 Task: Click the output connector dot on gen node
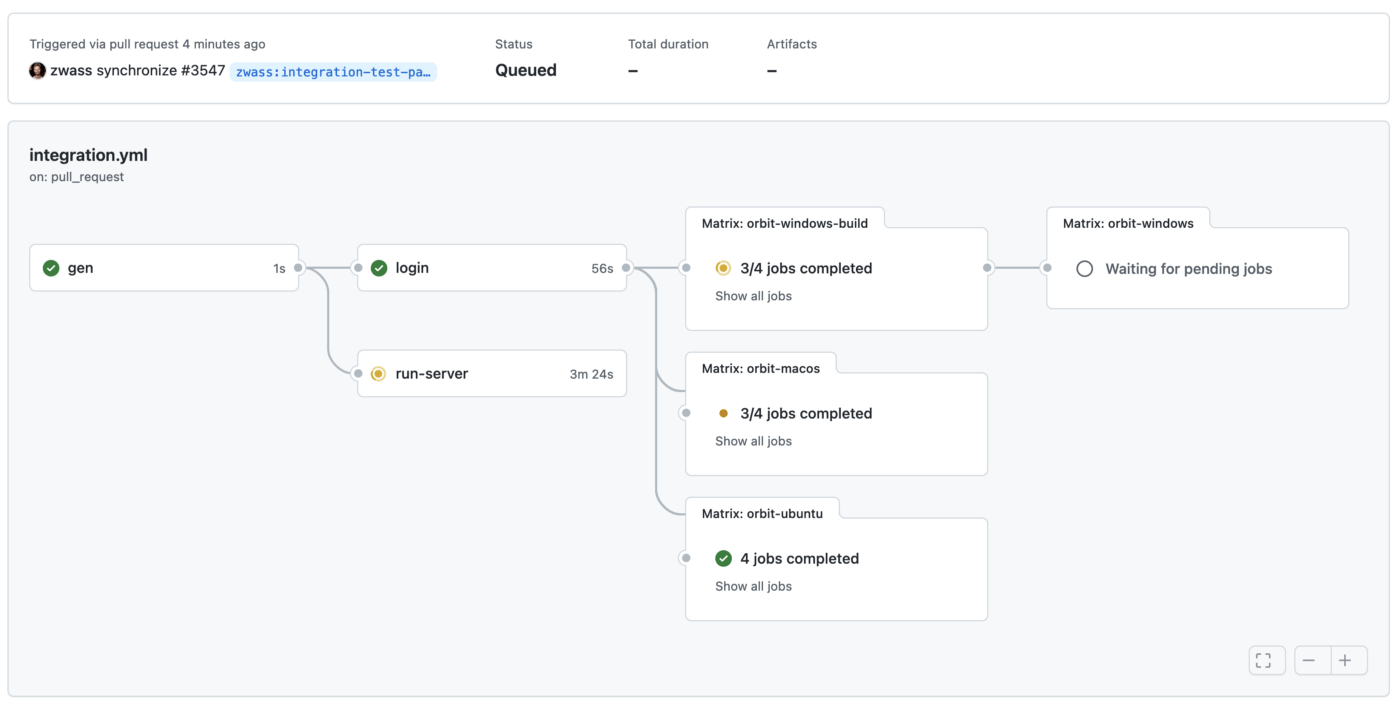(x=298, y=268)
